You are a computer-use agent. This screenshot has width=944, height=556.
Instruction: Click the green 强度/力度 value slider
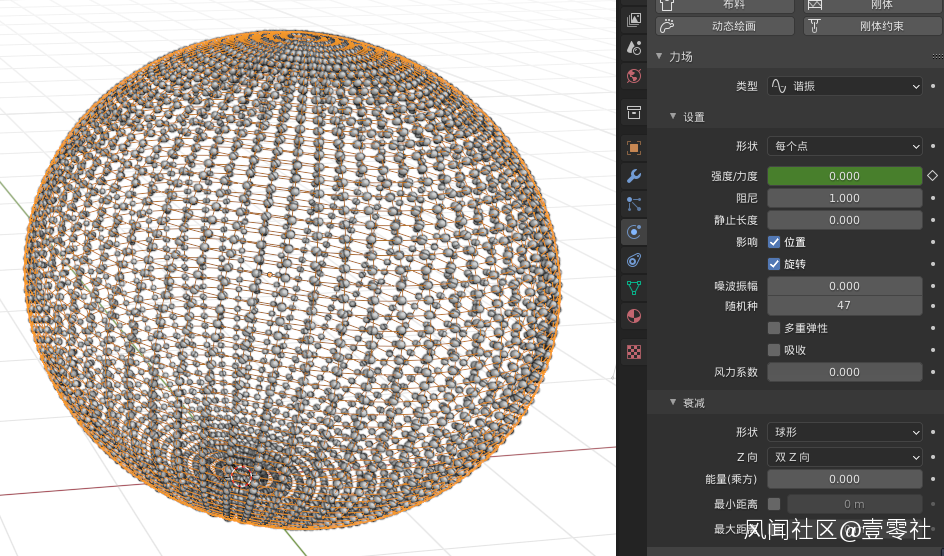(844, 176)
